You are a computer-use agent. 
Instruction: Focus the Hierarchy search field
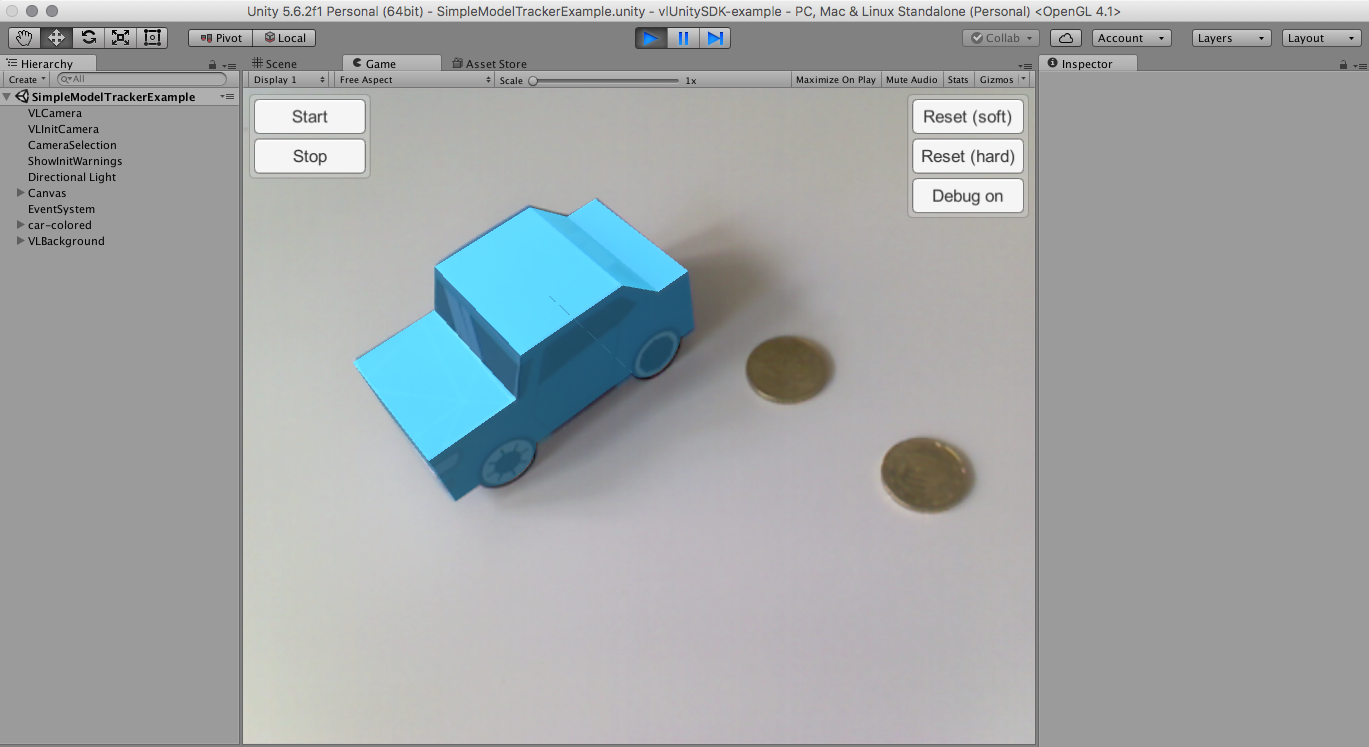coord(142,79)
